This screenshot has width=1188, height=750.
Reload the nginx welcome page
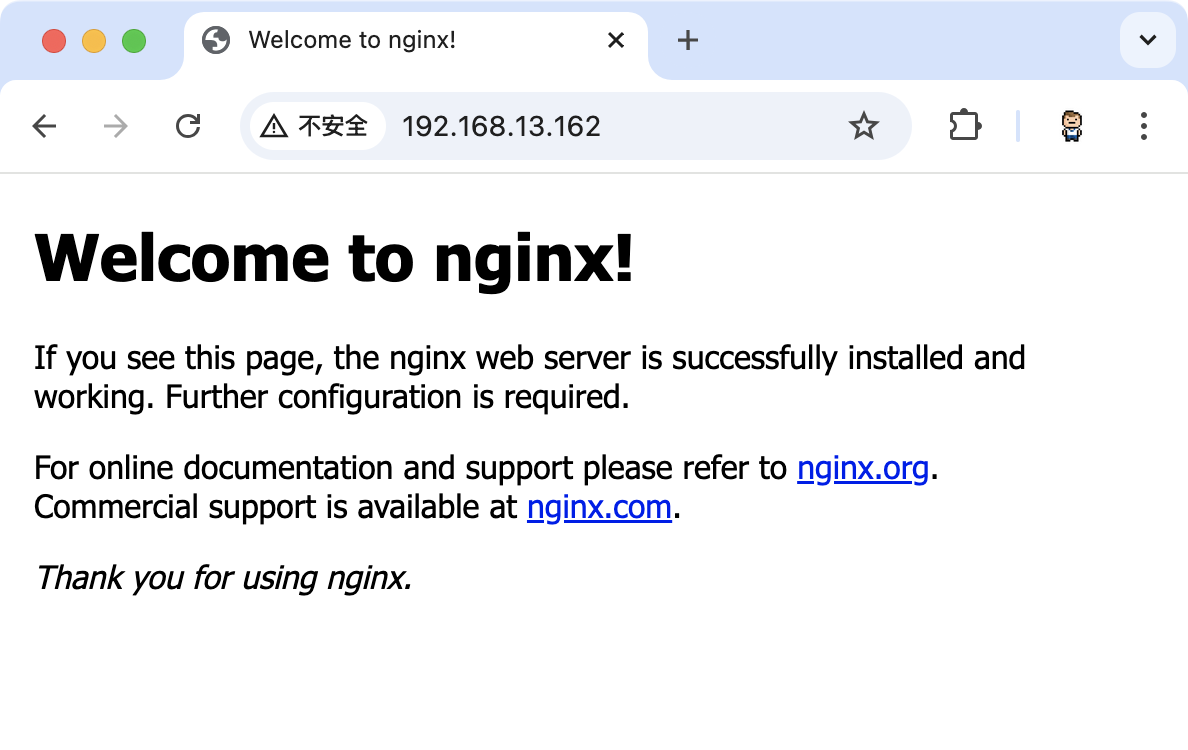(188, 126)
